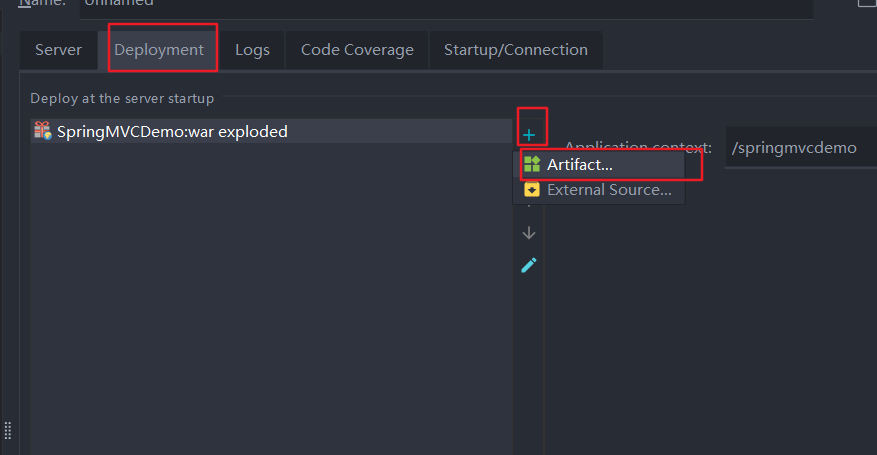877x455 pixels.
Task: Switch to the Server tab
Action: (x=58, y=50)
